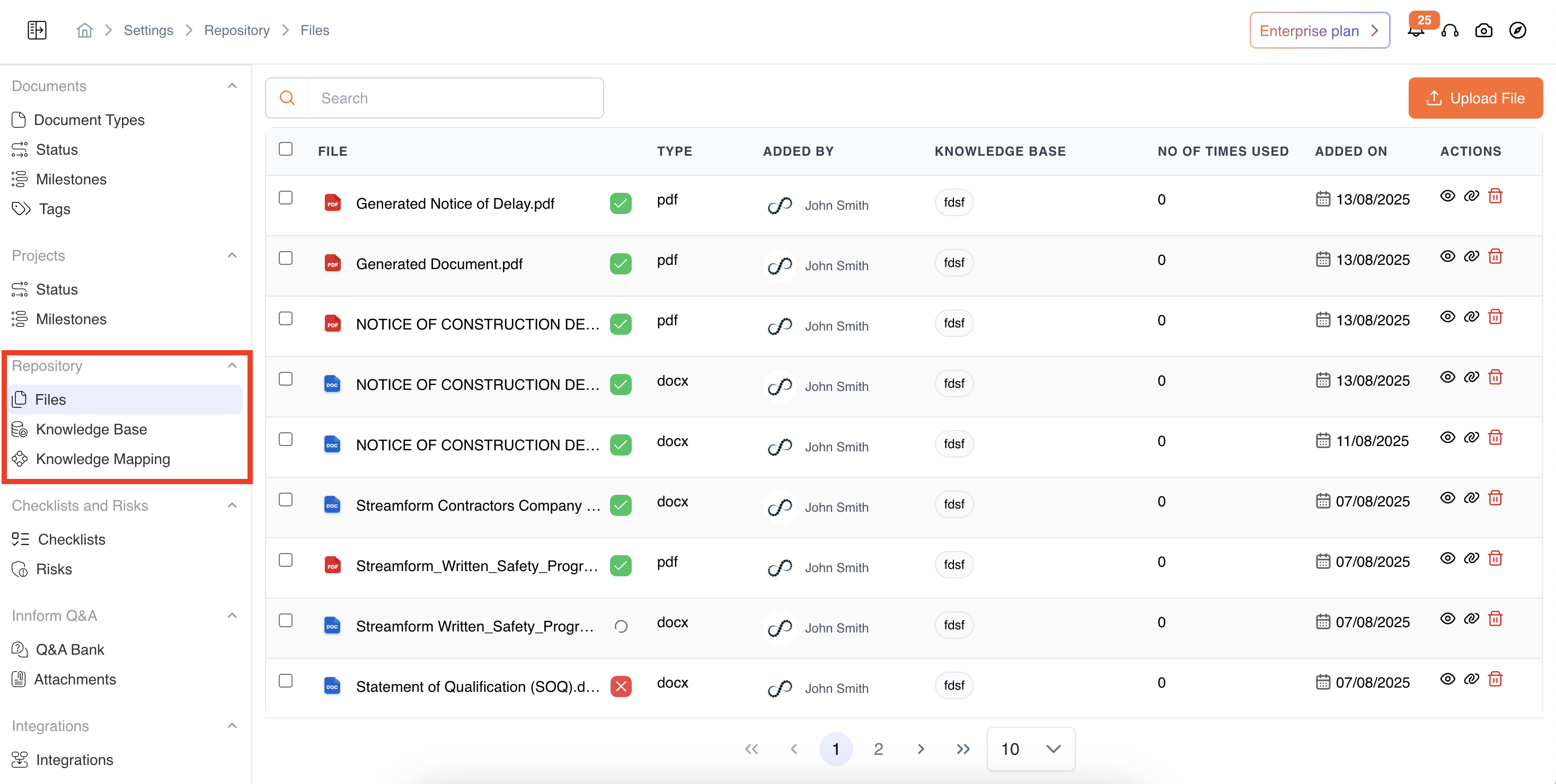
Task: Select checkbox for Generated Document.pdf
Action: click(x=286, y=259)
